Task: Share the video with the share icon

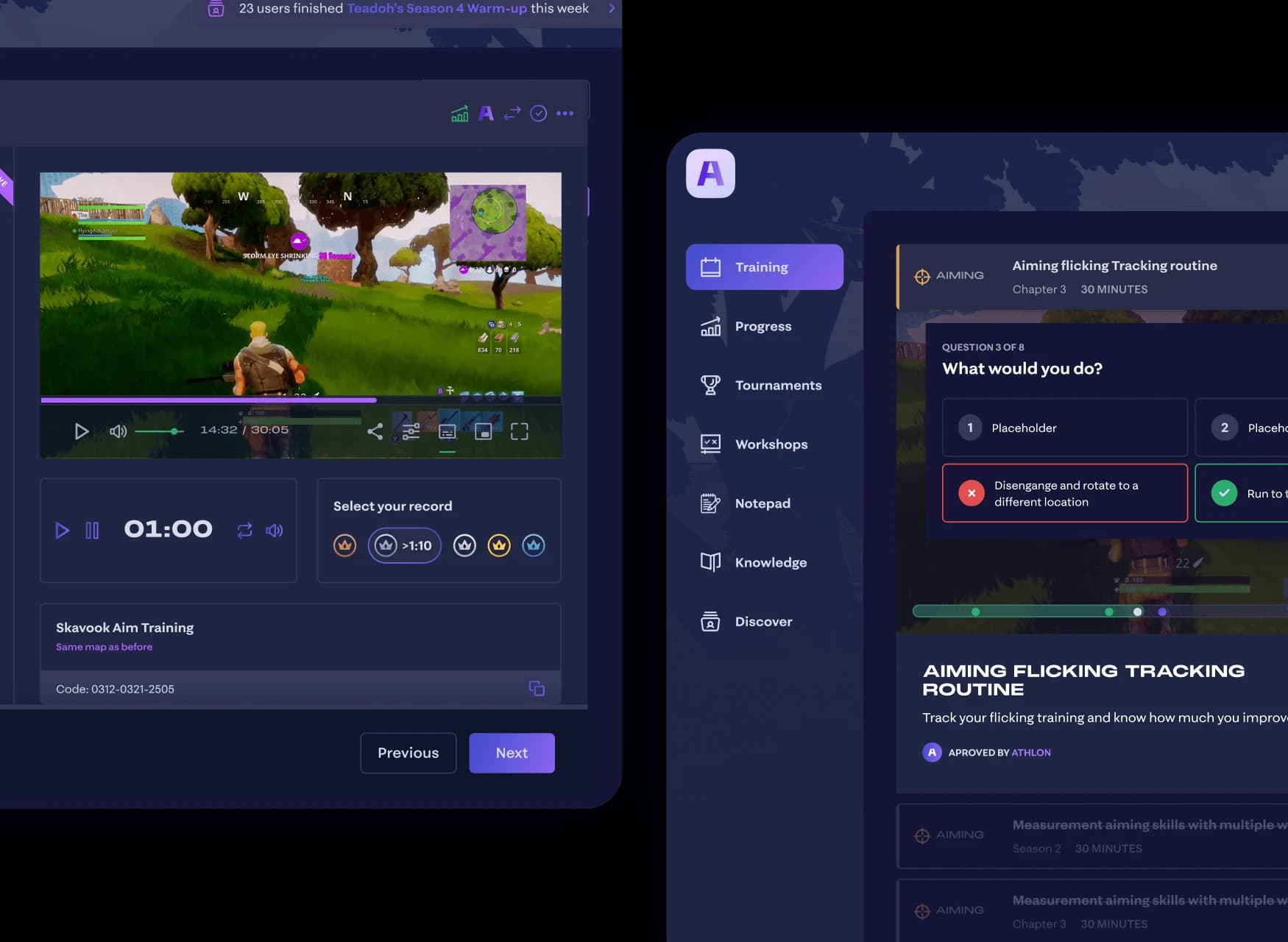Action: 375,431
